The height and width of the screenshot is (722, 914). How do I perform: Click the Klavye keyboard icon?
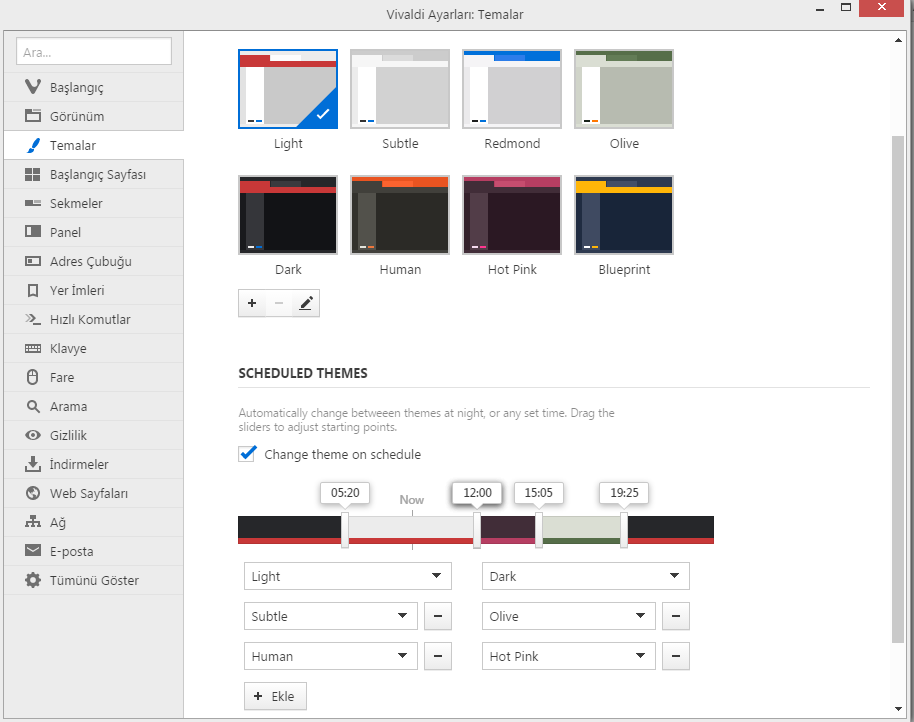(33, 348)
